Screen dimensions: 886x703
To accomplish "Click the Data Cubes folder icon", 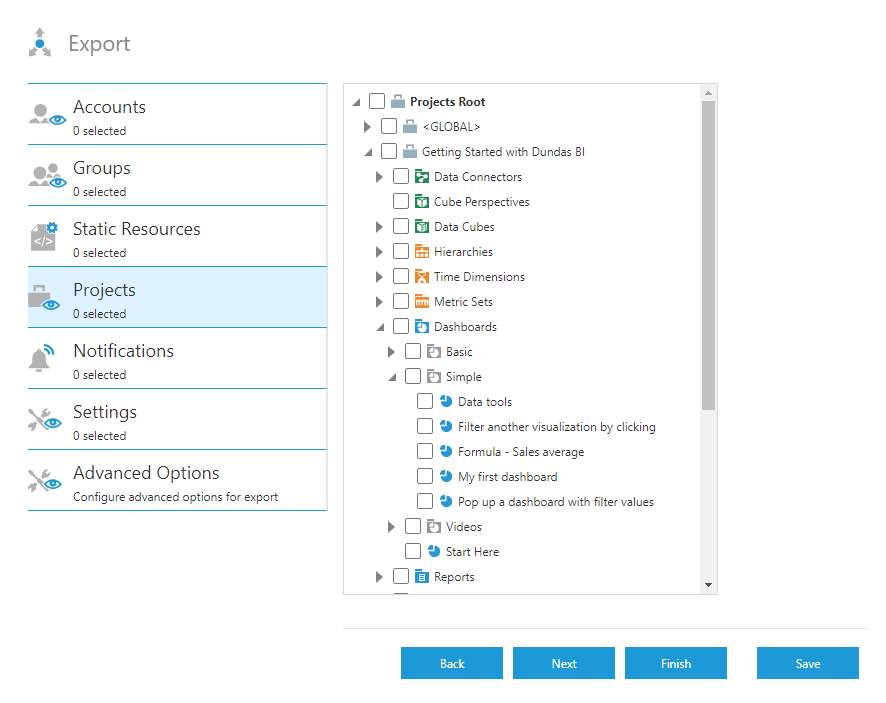I will pyautogui.click(x=422, y=227).
